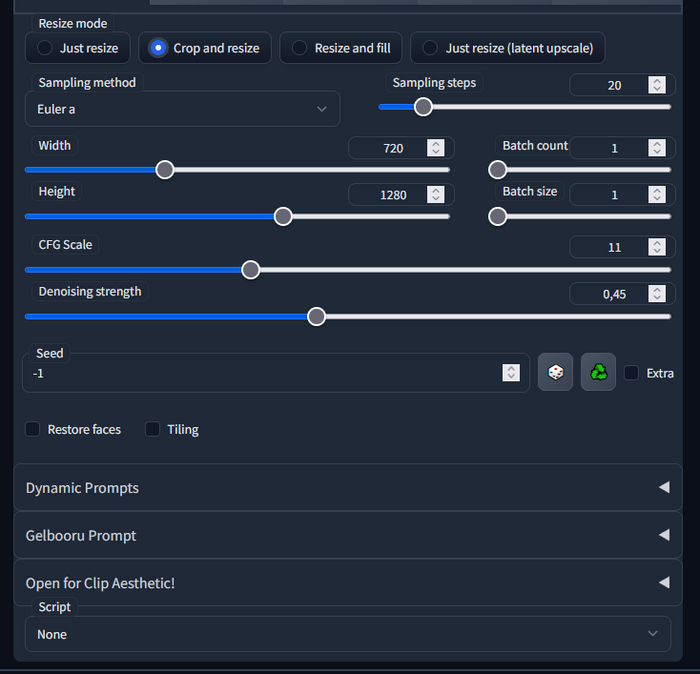Click the Width value stepper arrows
Image resolution: width=700 pixels, height=674 pixels.
point(435,148)
